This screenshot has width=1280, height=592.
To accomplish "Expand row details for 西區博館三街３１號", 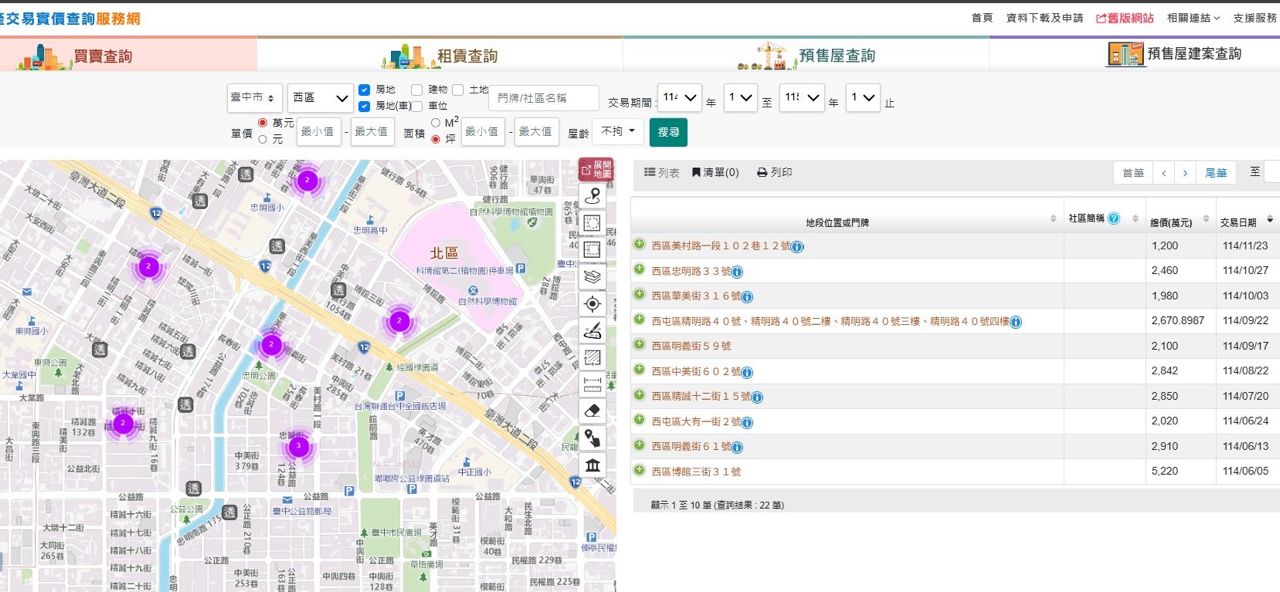I will [x=639, y=470].
